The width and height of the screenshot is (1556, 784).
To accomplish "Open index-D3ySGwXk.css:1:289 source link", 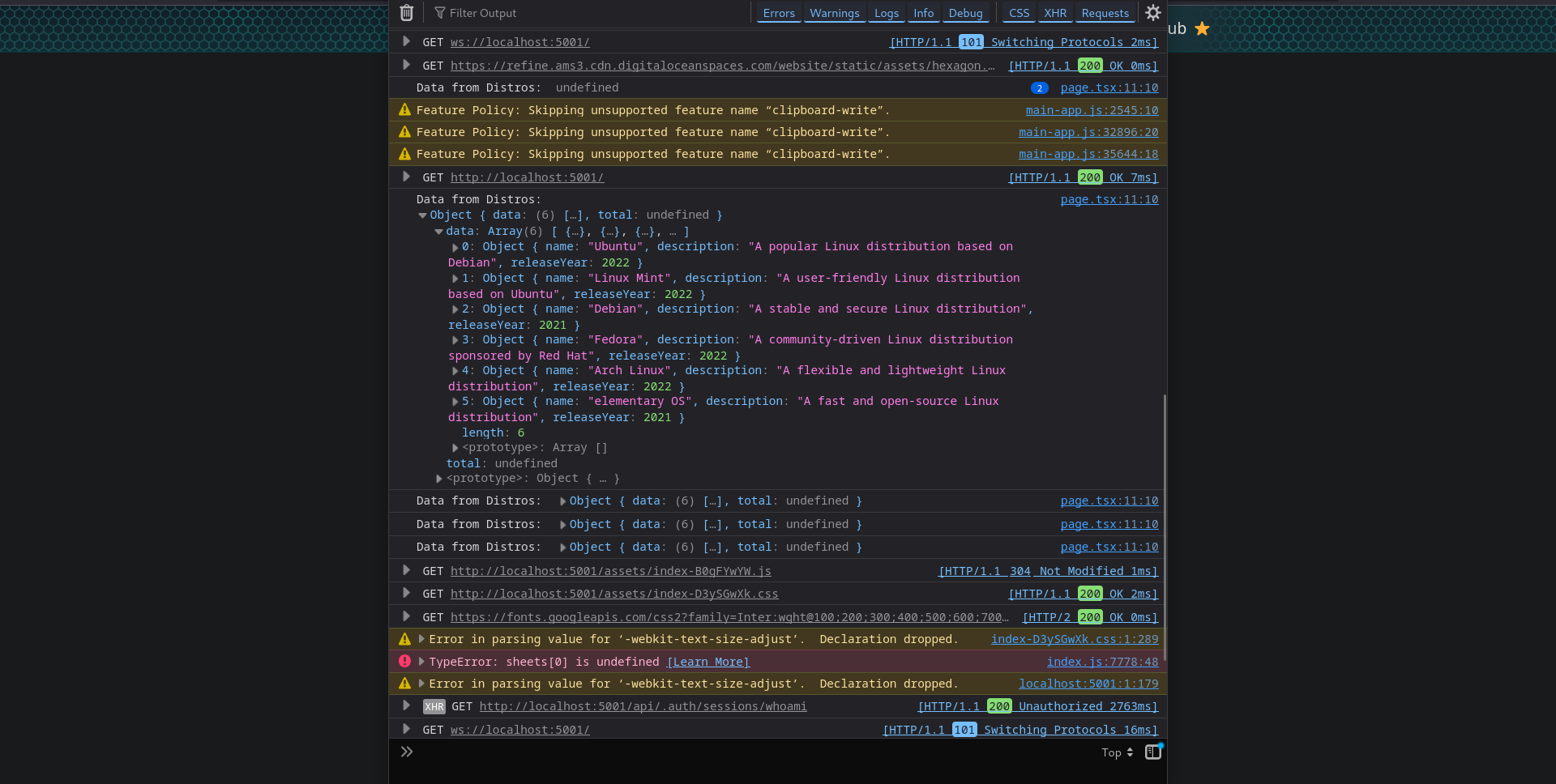I will tap(1075, 639).
